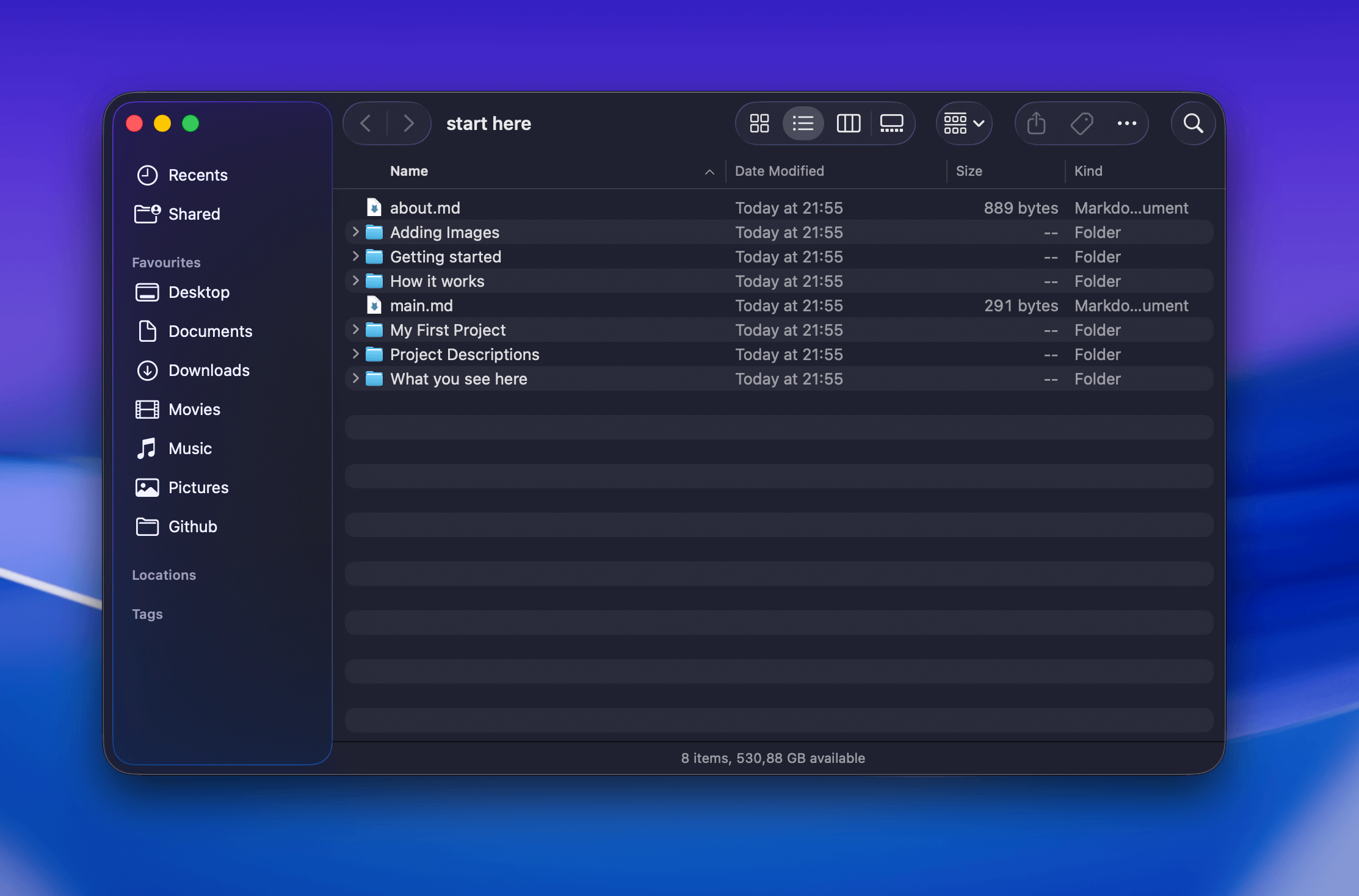Switch to gallery view
The height and width of the screenshot is (896, 1359).
pyautogui.click(x=891, y=123)
